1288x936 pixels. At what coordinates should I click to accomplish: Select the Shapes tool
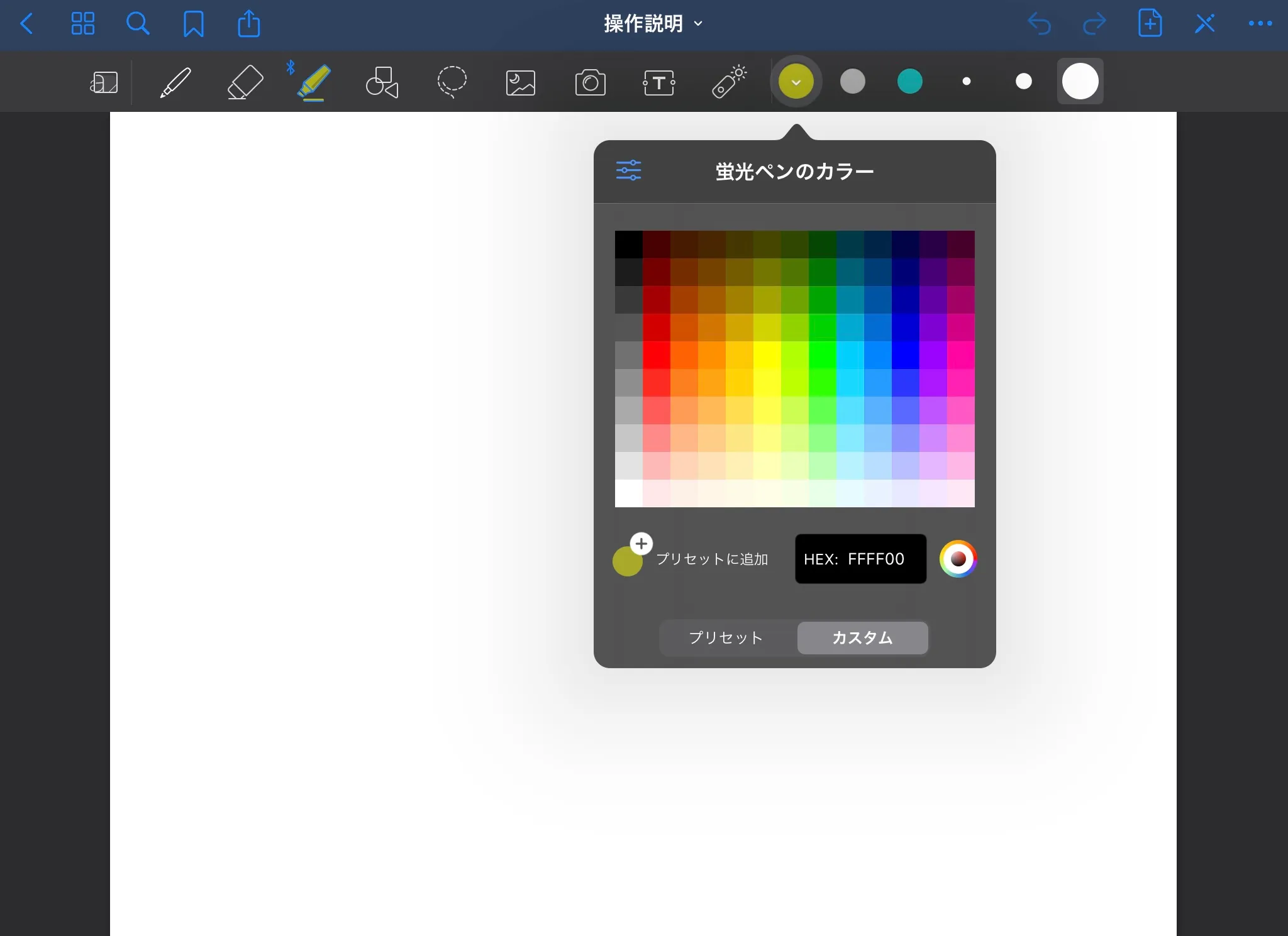pos(382,82)
